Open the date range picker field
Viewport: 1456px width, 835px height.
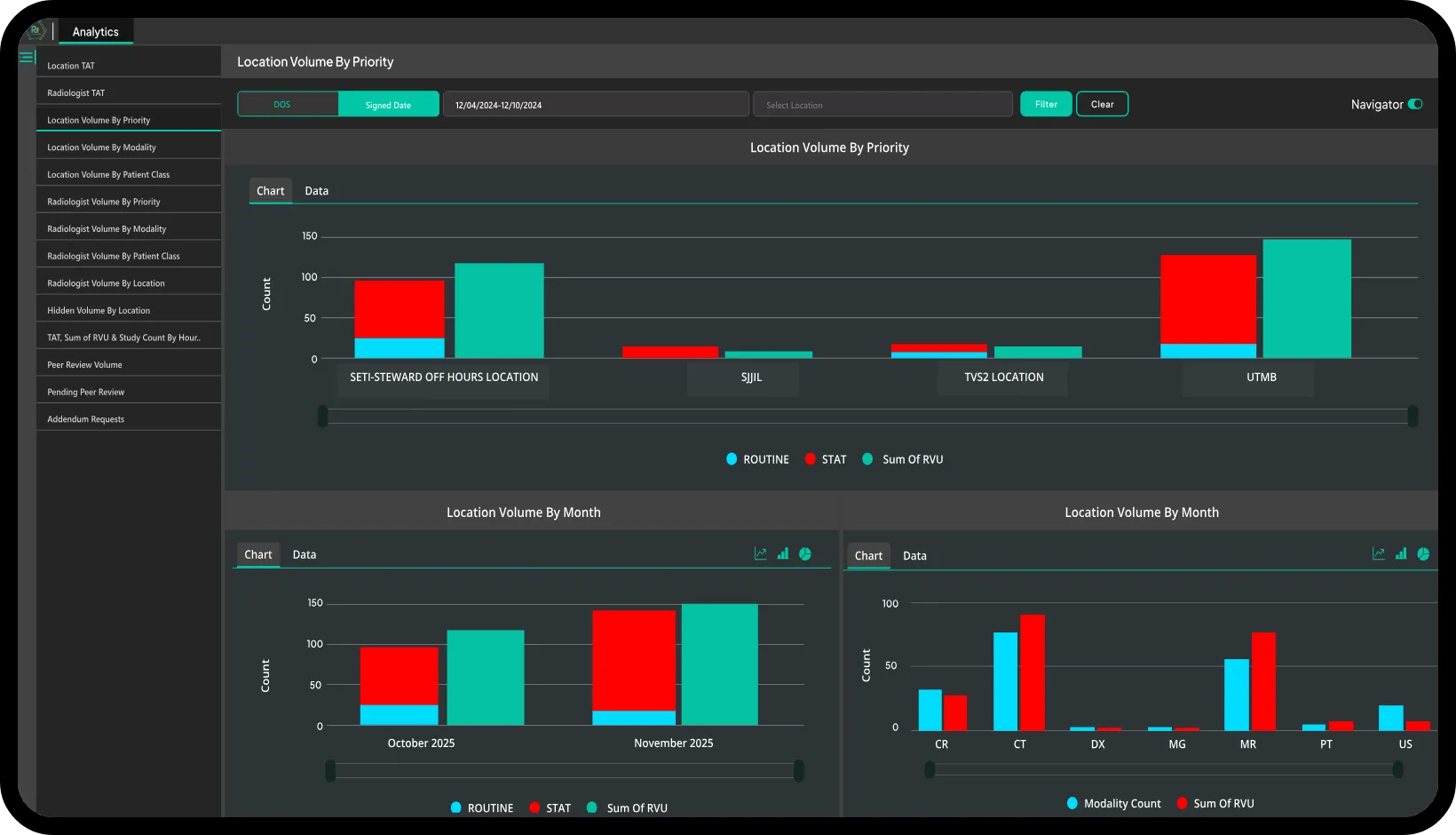point(595,105)
